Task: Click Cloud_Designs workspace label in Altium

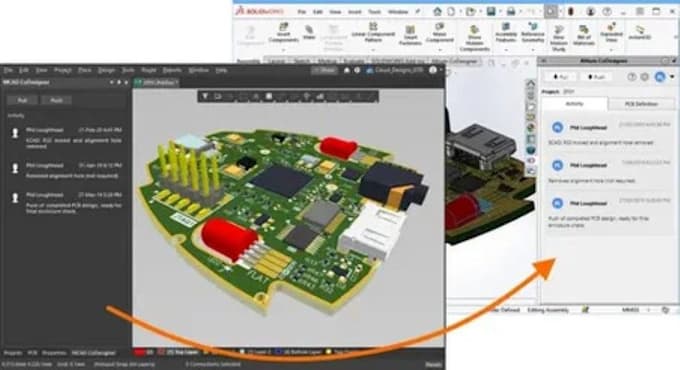Action: tap(399, 70)
